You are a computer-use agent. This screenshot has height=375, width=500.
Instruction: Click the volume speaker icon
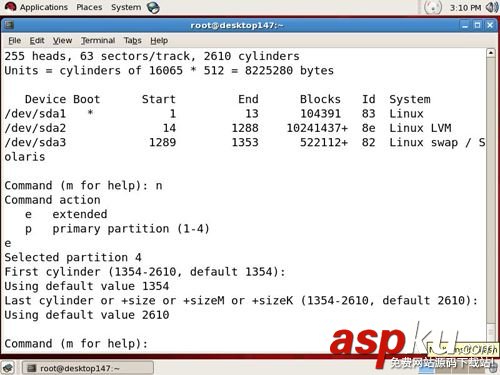(x=492, y=7)
